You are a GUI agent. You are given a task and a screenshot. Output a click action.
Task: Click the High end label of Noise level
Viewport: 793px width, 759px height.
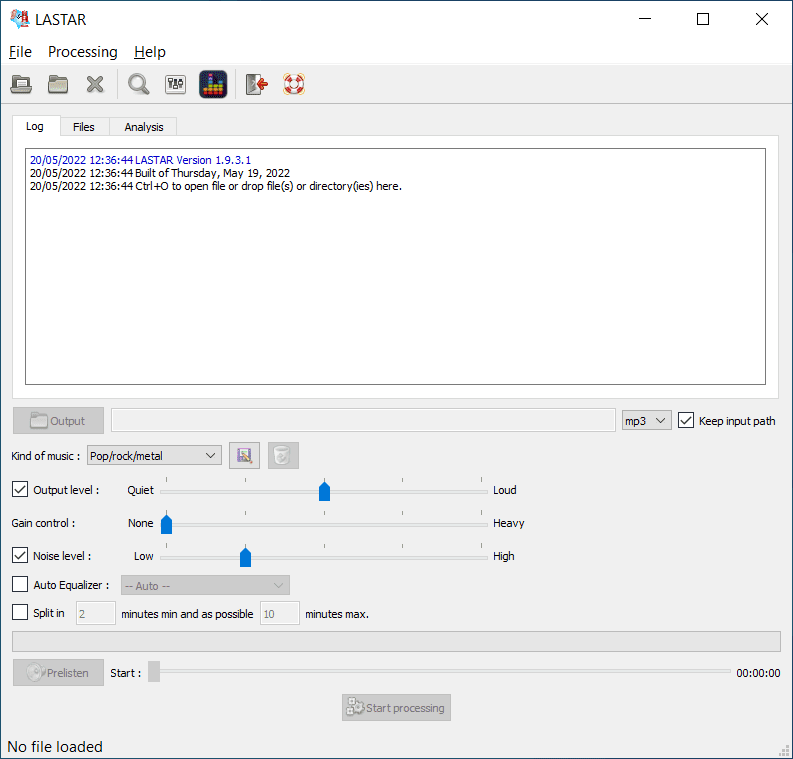[503, 556]
